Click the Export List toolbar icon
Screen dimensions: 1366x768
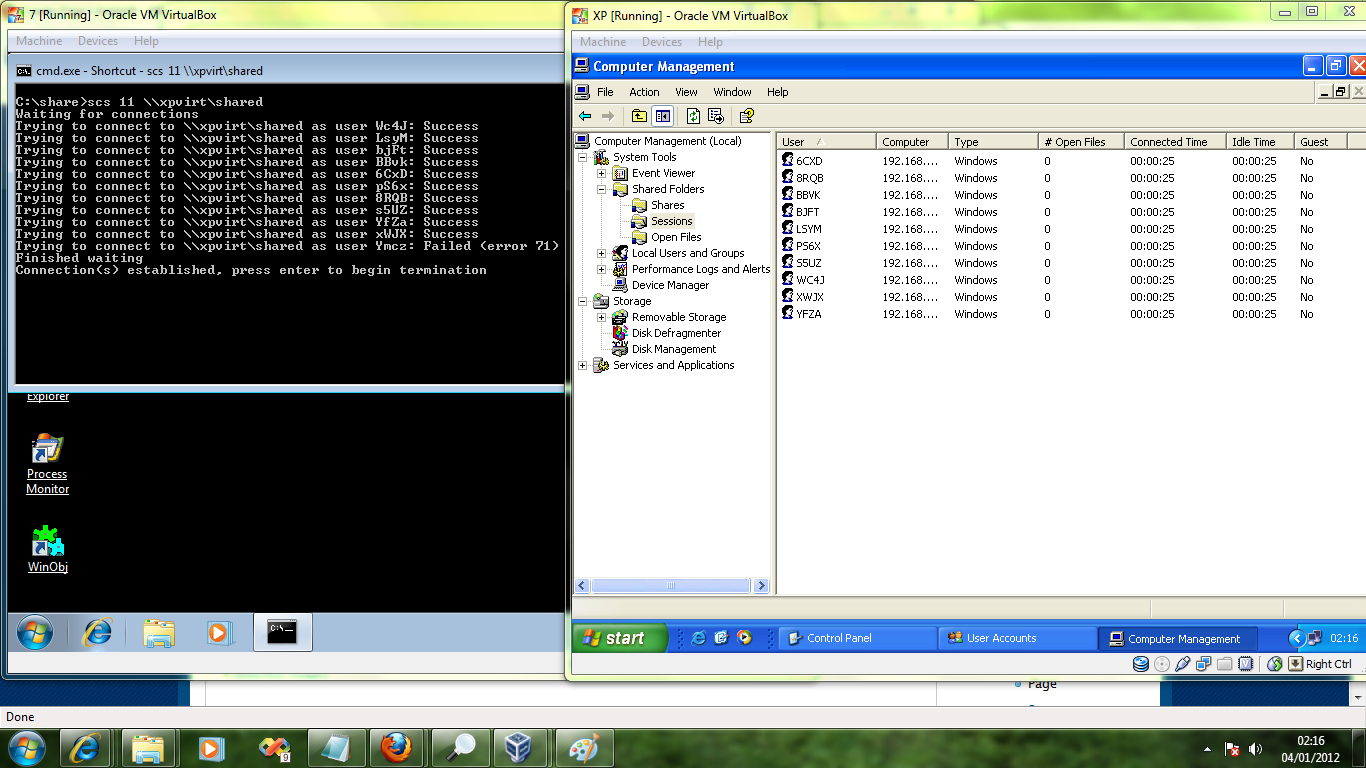[715, 115]
